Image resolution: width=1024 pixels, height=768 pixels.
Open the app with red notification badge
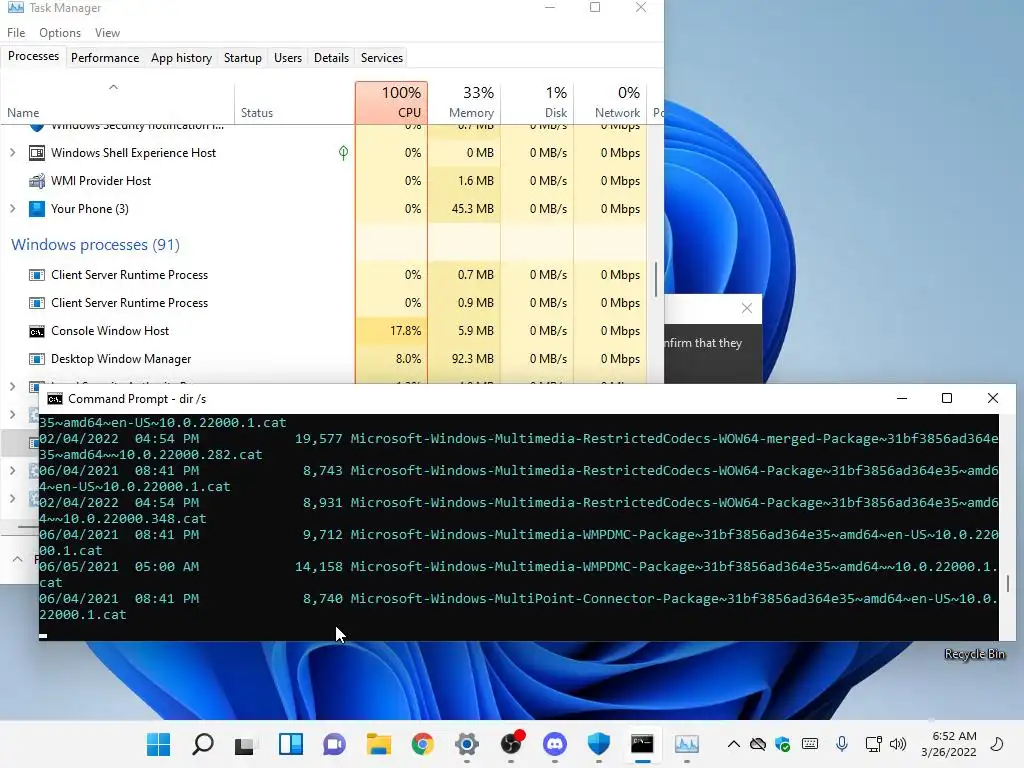point(512,743)
